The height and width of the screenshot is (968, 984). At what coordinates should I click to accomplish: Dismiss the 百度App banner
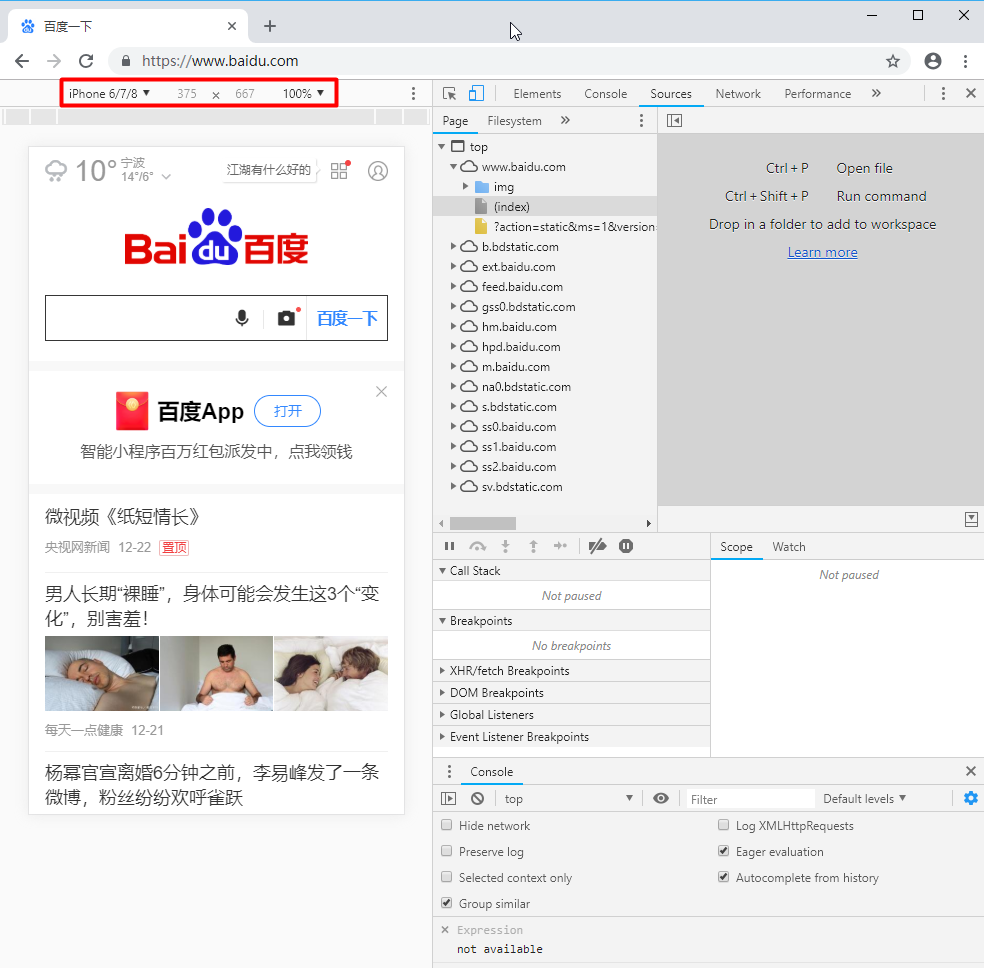(x=381, y=391)
